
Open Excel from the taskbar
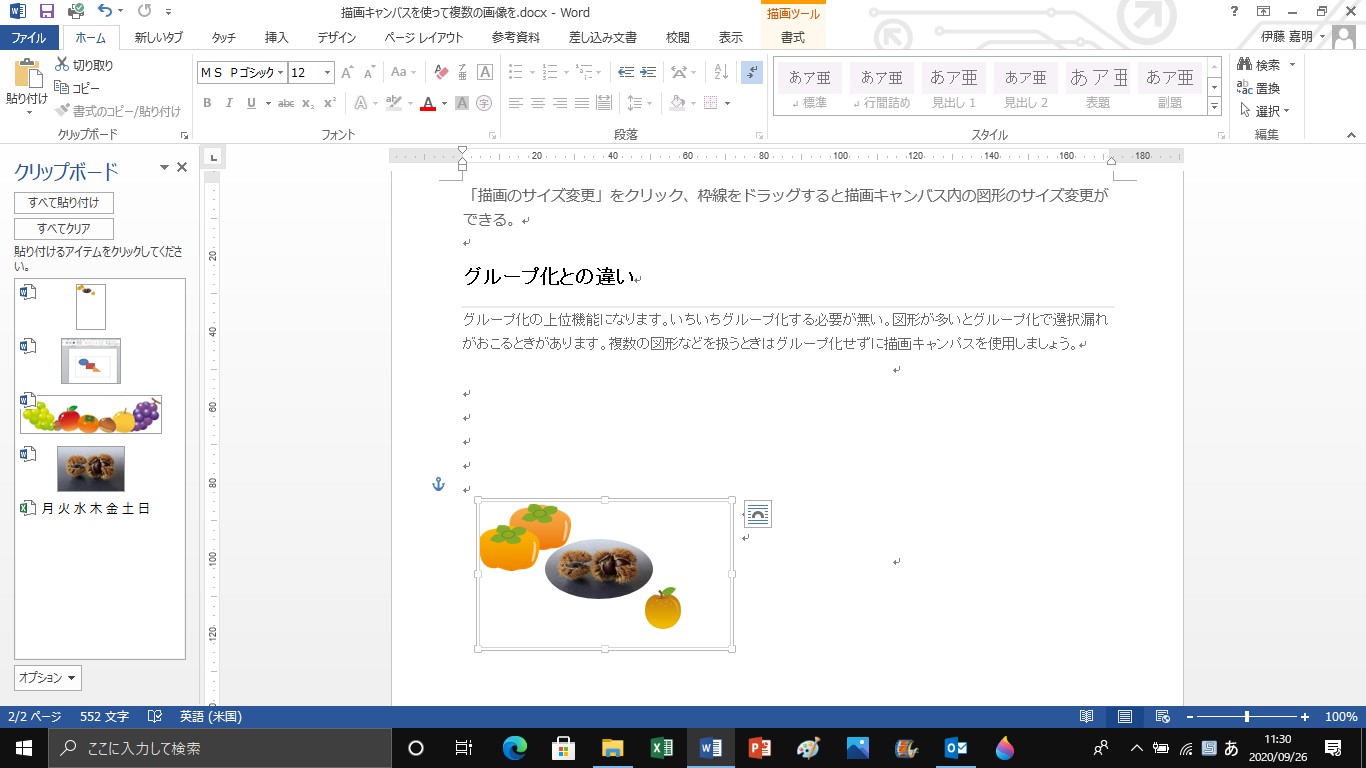[x=661, y=748]
